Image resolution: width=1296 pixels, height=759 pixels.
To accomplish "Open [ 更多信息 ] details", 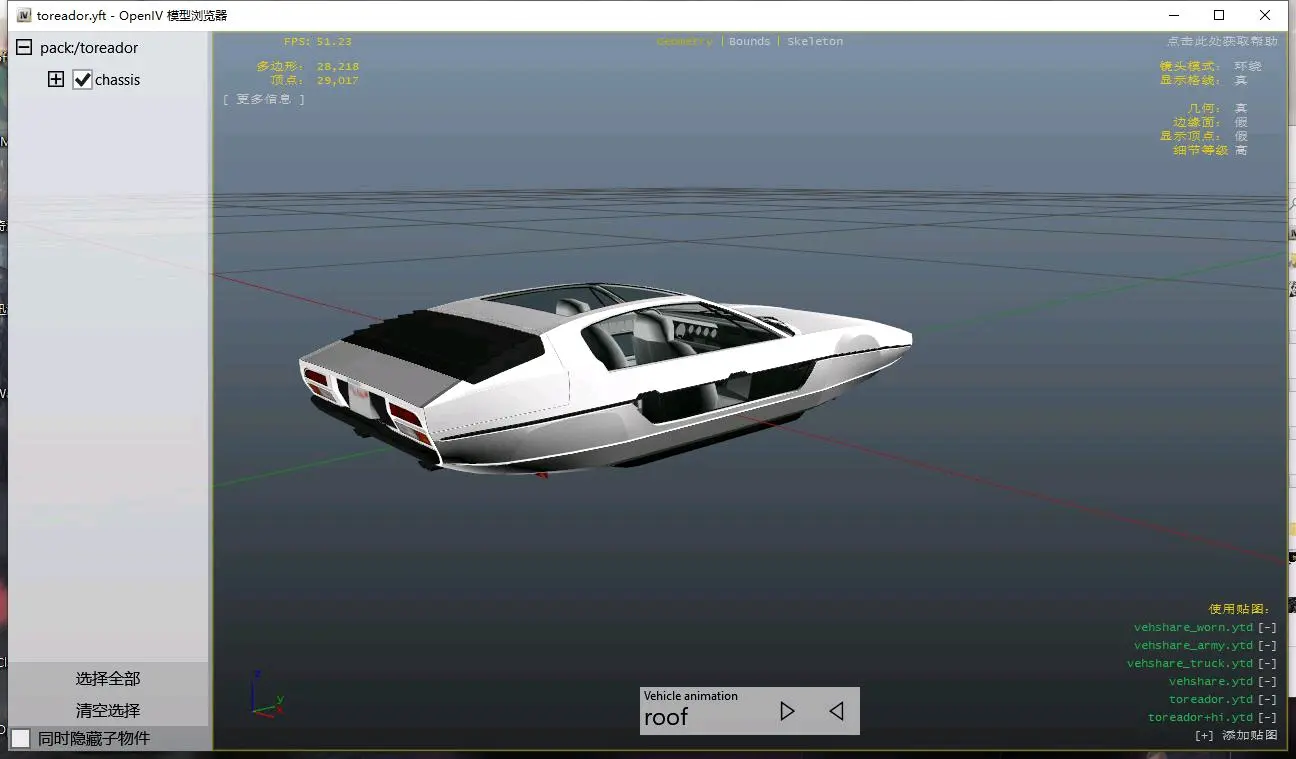I will [x=264, y=99].
